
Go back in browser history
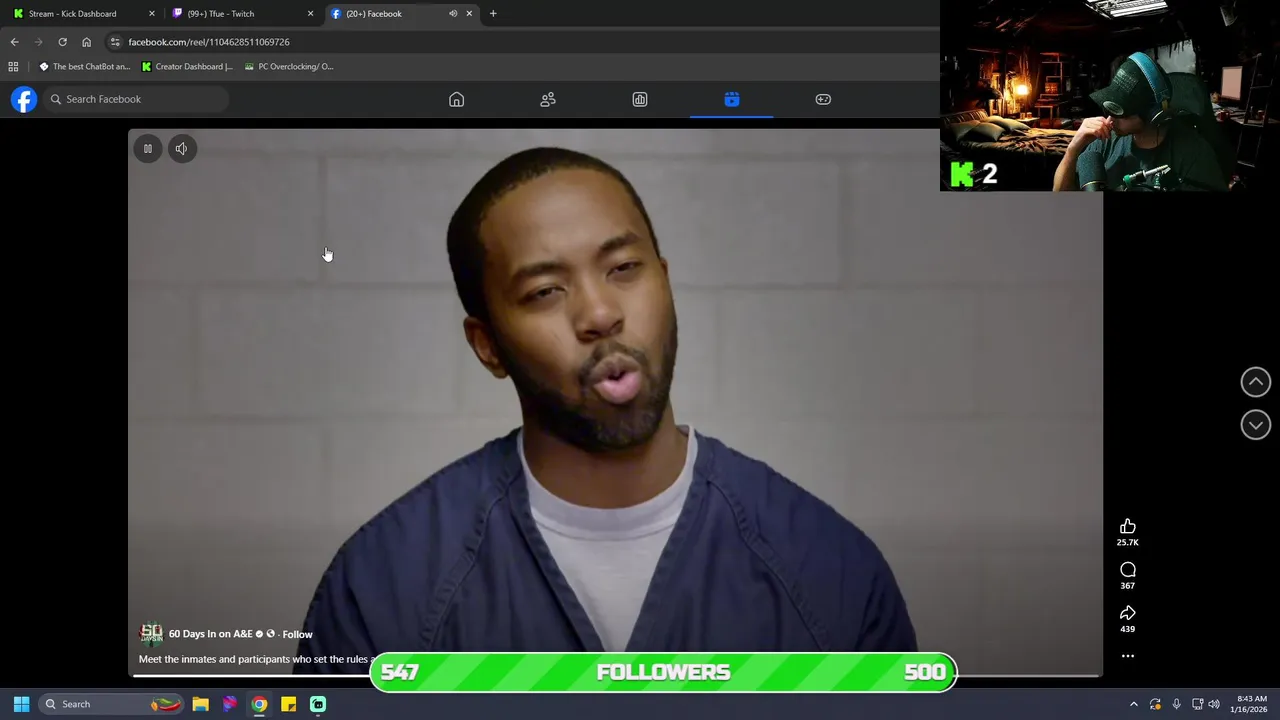coord(14,42)
